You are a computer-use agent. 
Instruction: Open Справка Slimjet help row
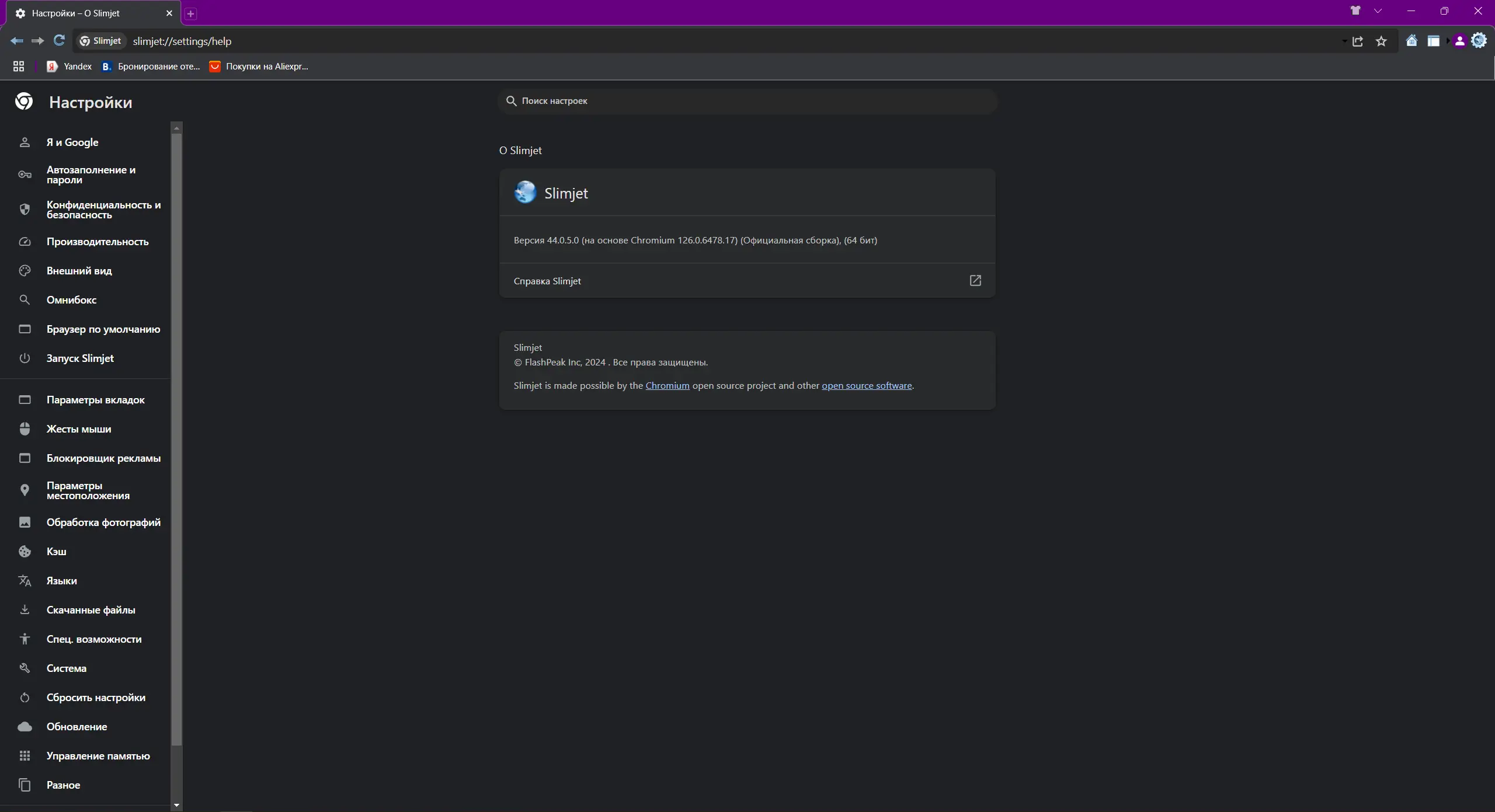[x=746, y=281]
